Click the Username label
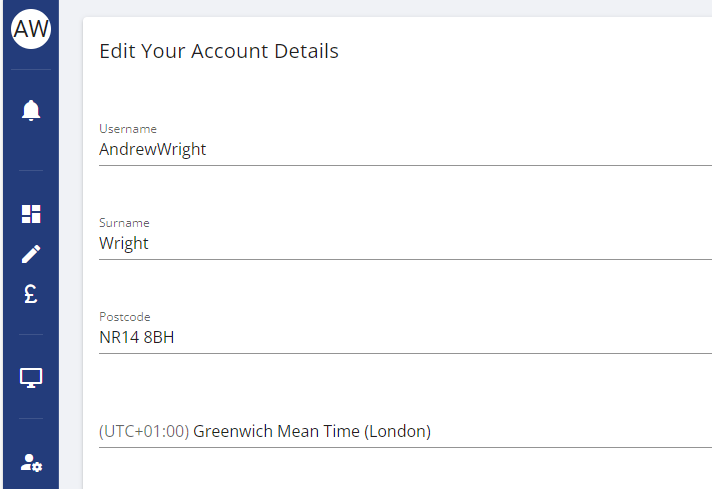The image size is (712, 489). click(x=128, y=129)
